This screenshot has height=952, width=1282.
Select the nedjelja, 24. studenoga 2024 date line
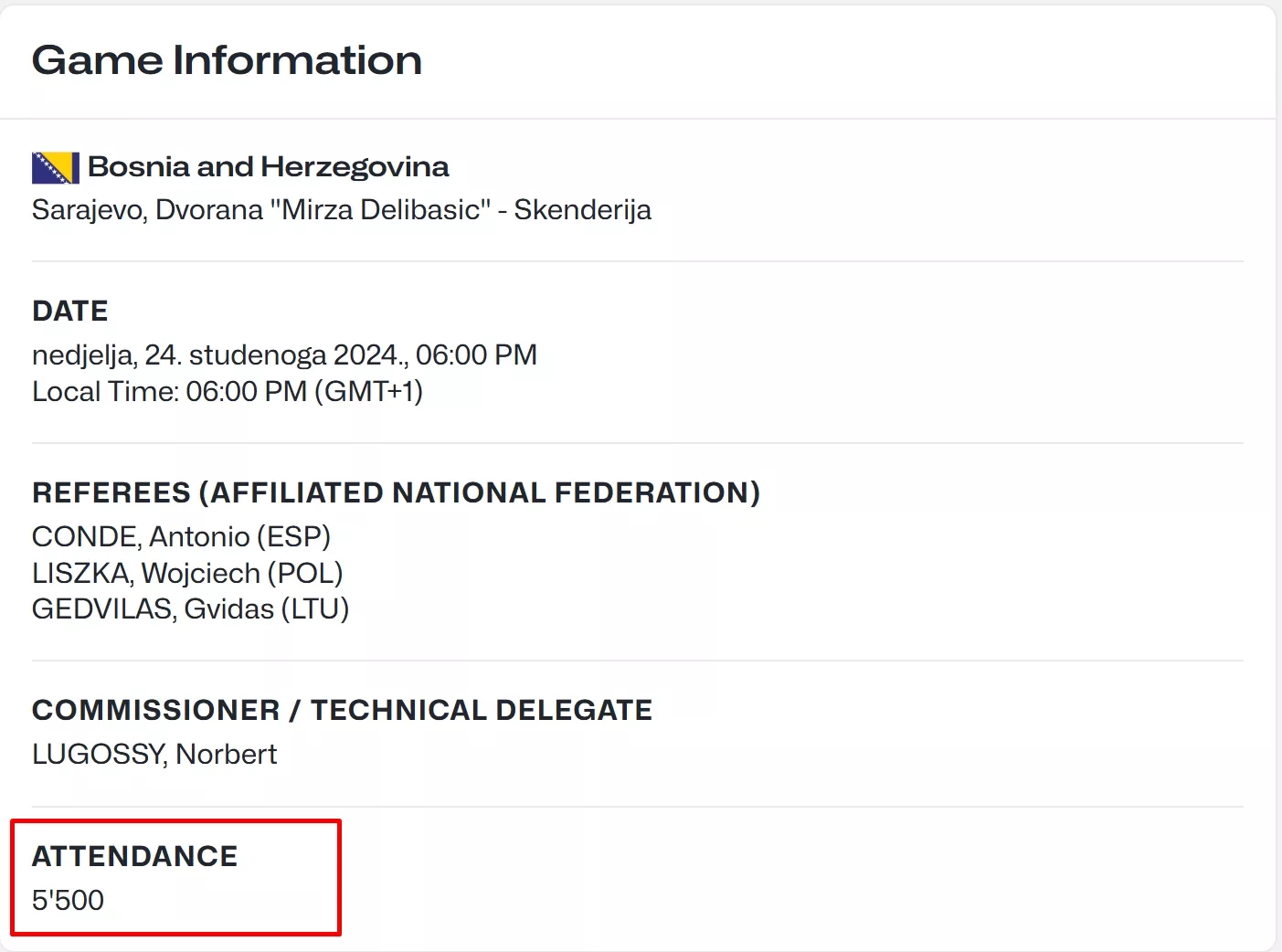(x=217, y=354)
